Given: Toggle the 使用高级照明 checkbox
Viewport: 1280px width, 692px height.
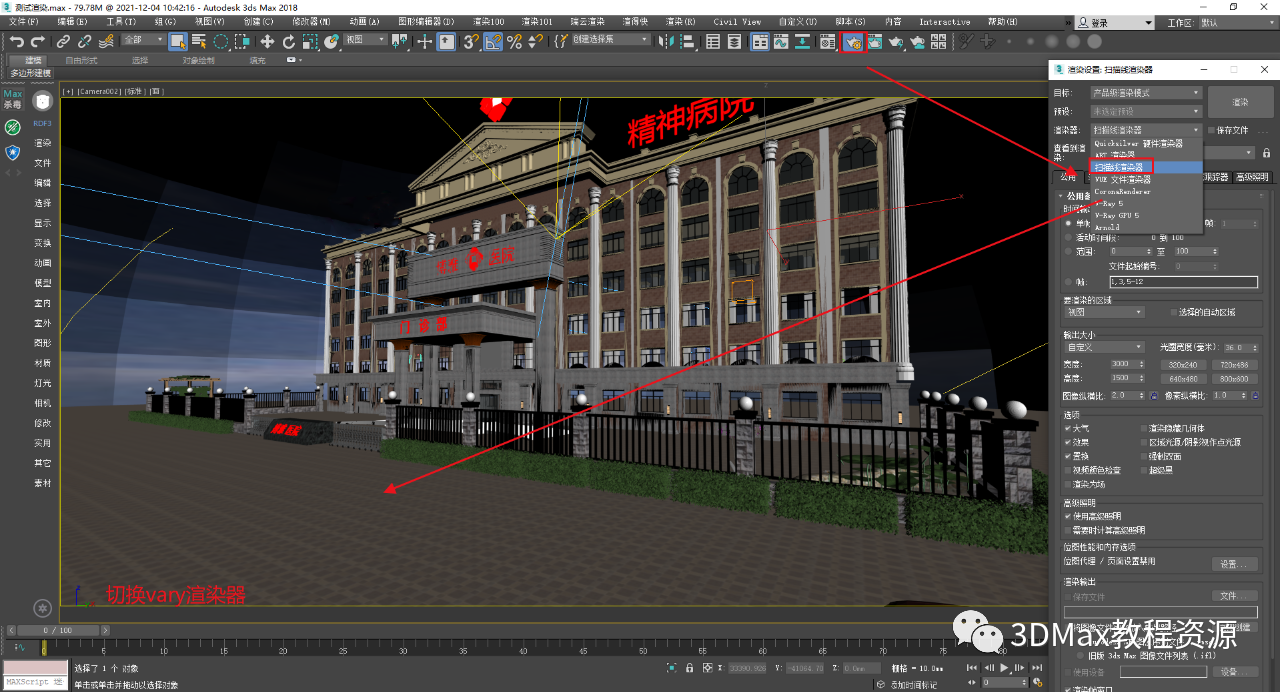Looking at the screenshot, I should click(x=1069, y=516).
